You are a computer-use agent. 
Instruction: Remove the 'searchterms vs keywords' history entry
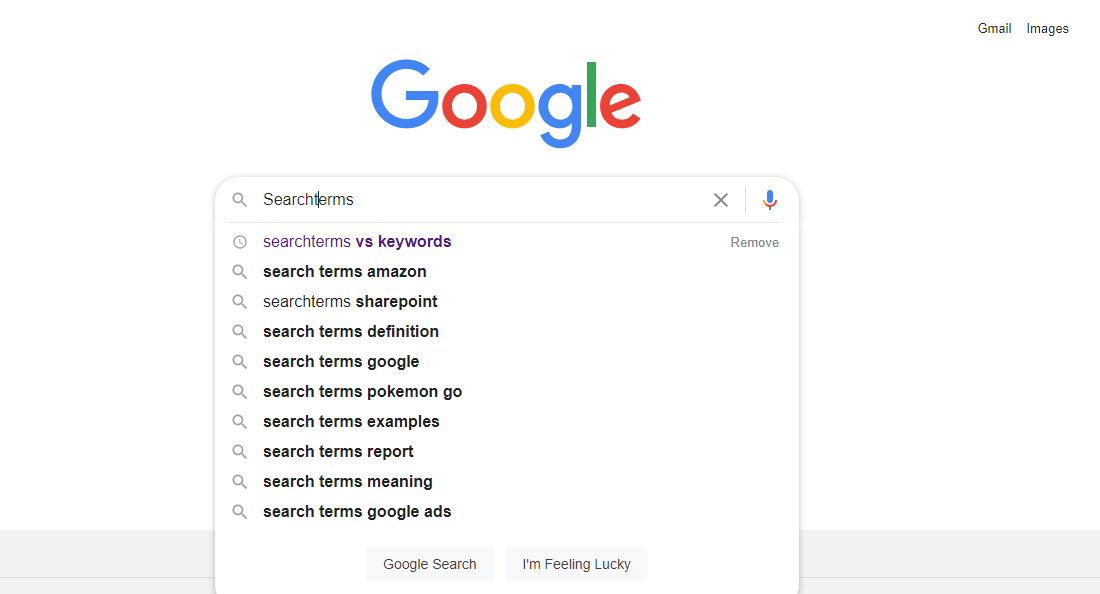click(x=754, y=242)
